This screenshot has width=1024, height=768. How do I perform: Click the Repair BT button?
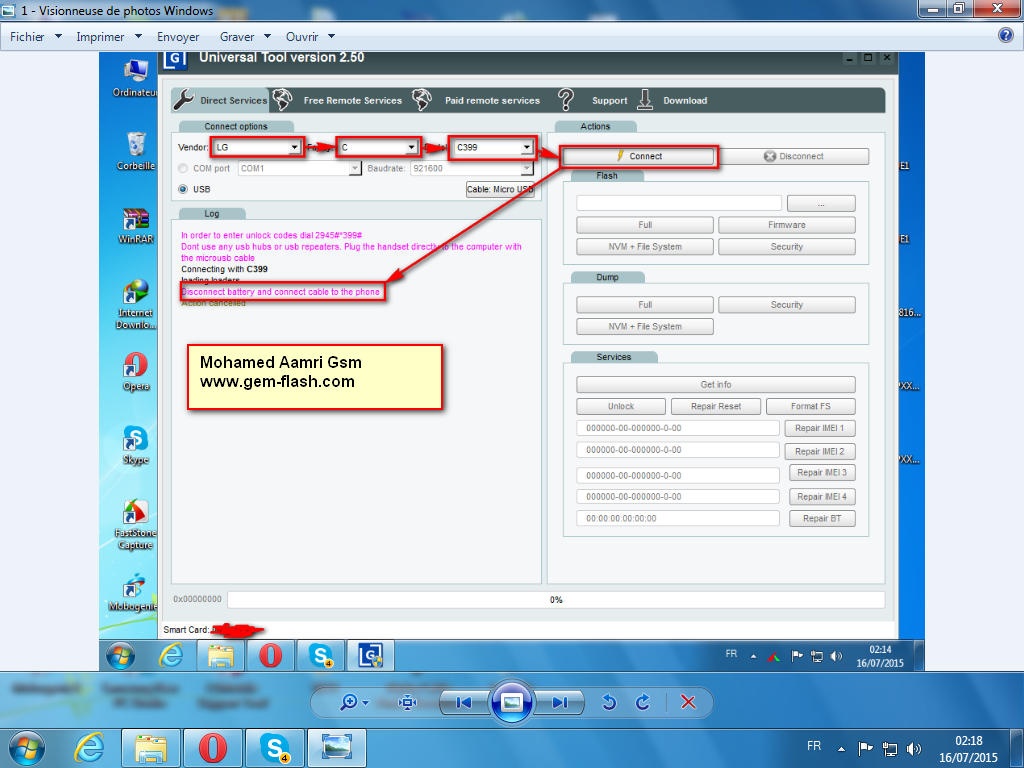(822, 519)
